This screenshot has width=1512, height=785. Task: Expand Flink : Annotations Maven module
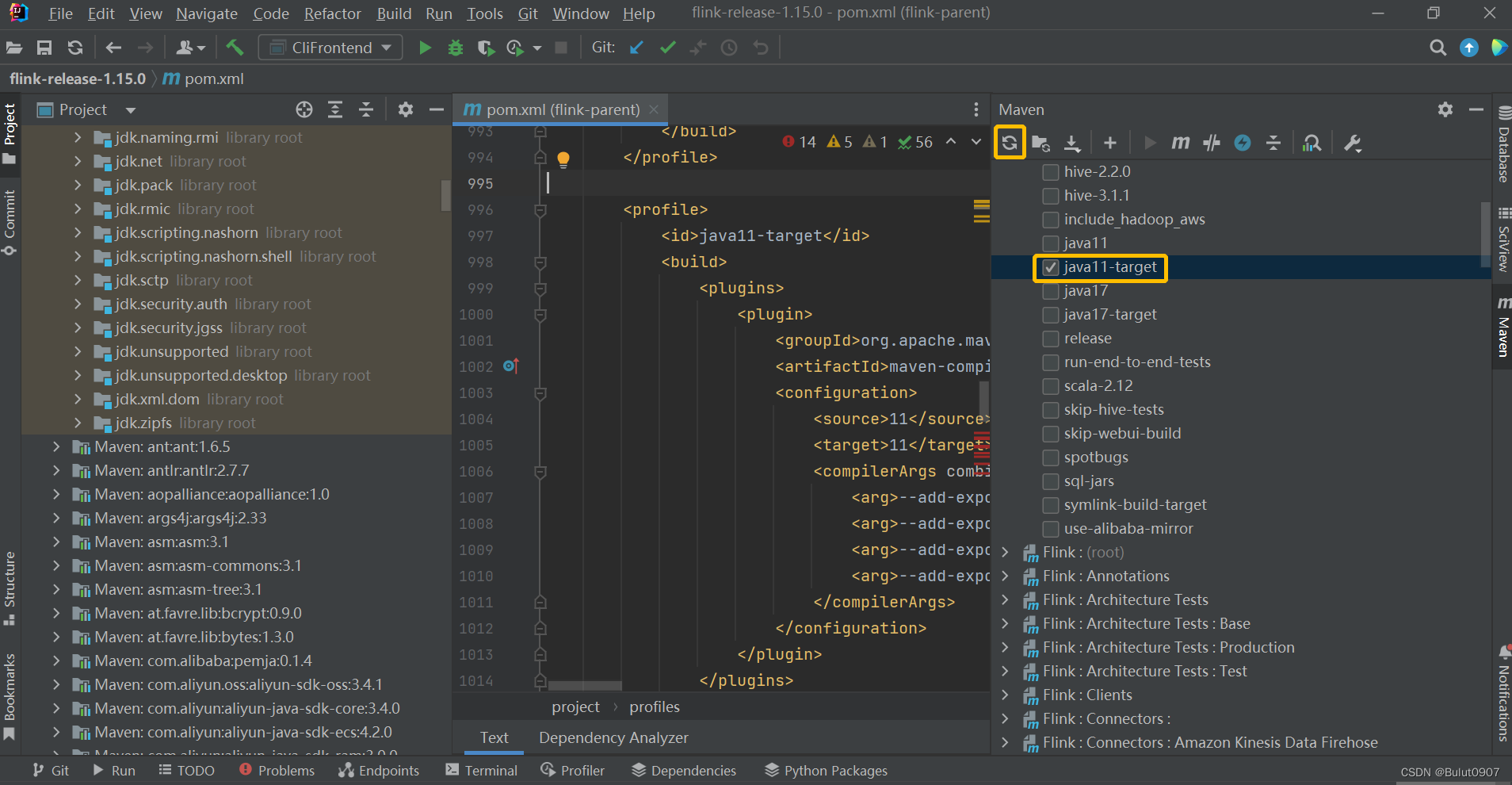point(1006,576)
